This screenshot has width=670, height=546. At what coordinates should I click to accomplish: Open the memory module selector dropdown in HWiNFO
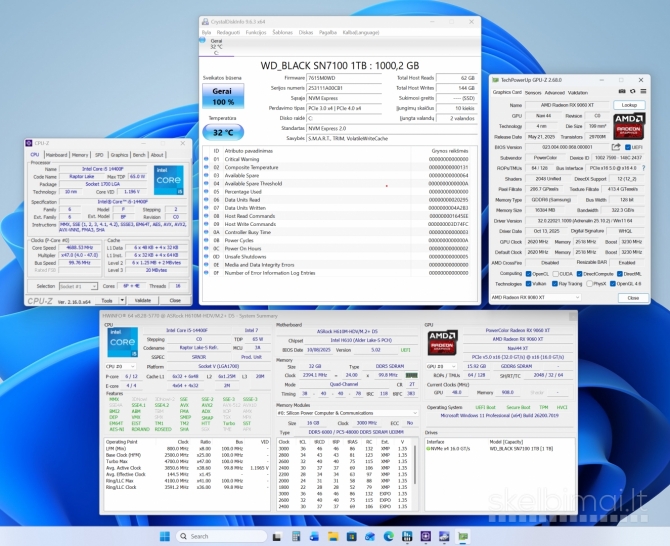[347, 413]
